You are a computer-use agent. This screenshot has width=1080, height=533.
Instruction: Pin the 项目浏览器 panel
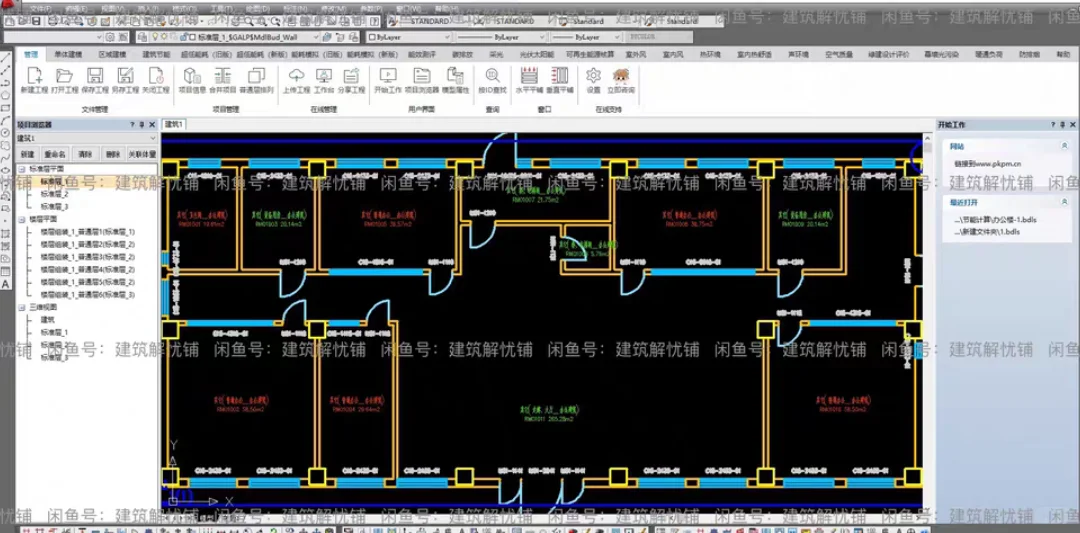(142, 125)
